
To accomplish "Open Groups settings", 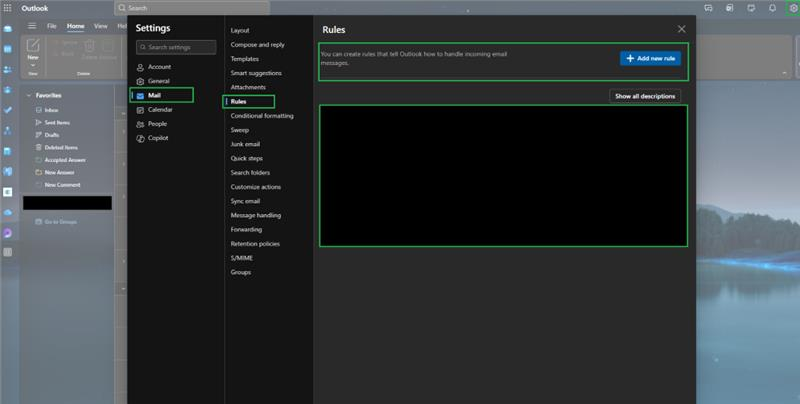I will (x=240, y=272).
